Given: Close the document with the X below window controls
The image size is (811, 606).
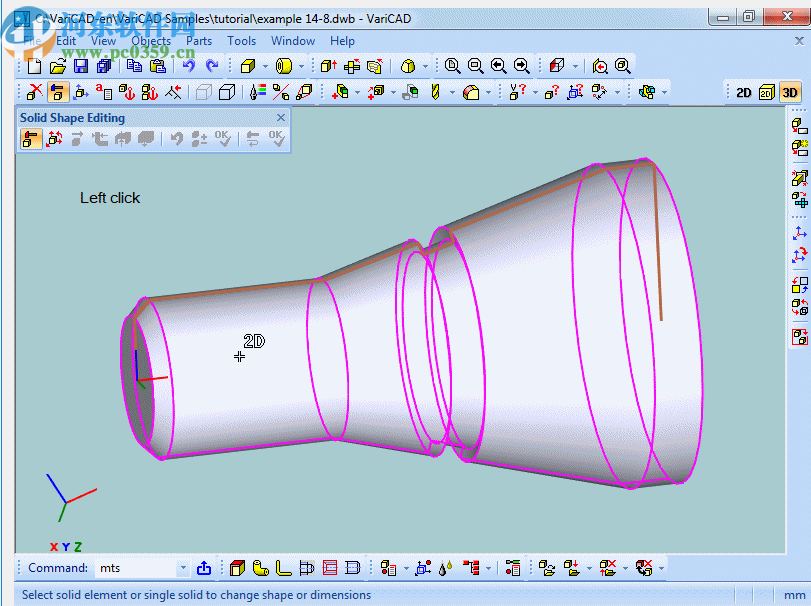Looking at the screenshot, I should pos(799,41).
